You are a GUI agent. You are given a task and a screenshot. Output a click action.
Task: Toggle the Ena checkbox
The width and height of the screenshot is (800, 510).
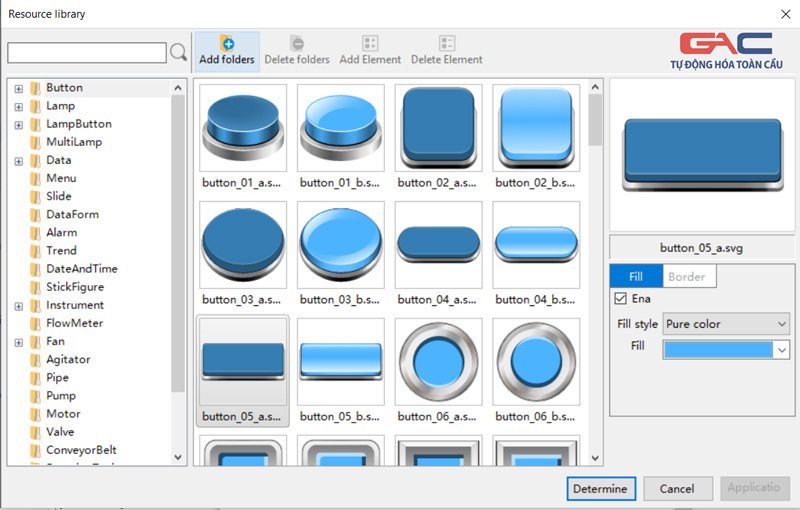[620, 298]
